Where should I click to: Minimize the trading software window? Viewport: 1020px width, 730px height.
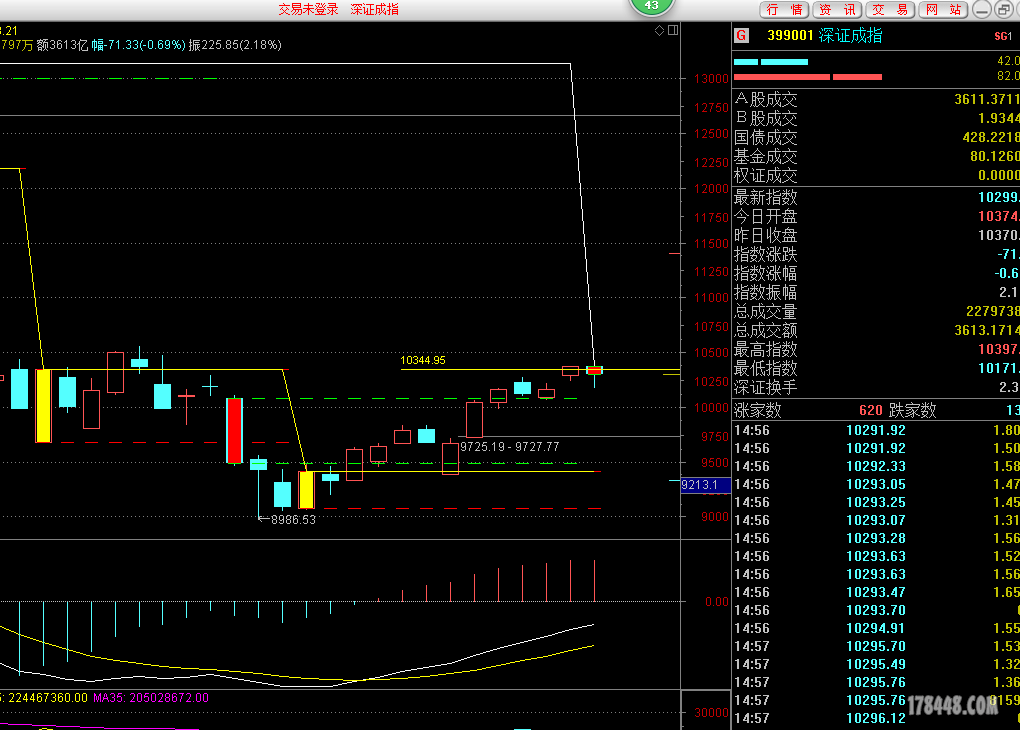(982, 9)
